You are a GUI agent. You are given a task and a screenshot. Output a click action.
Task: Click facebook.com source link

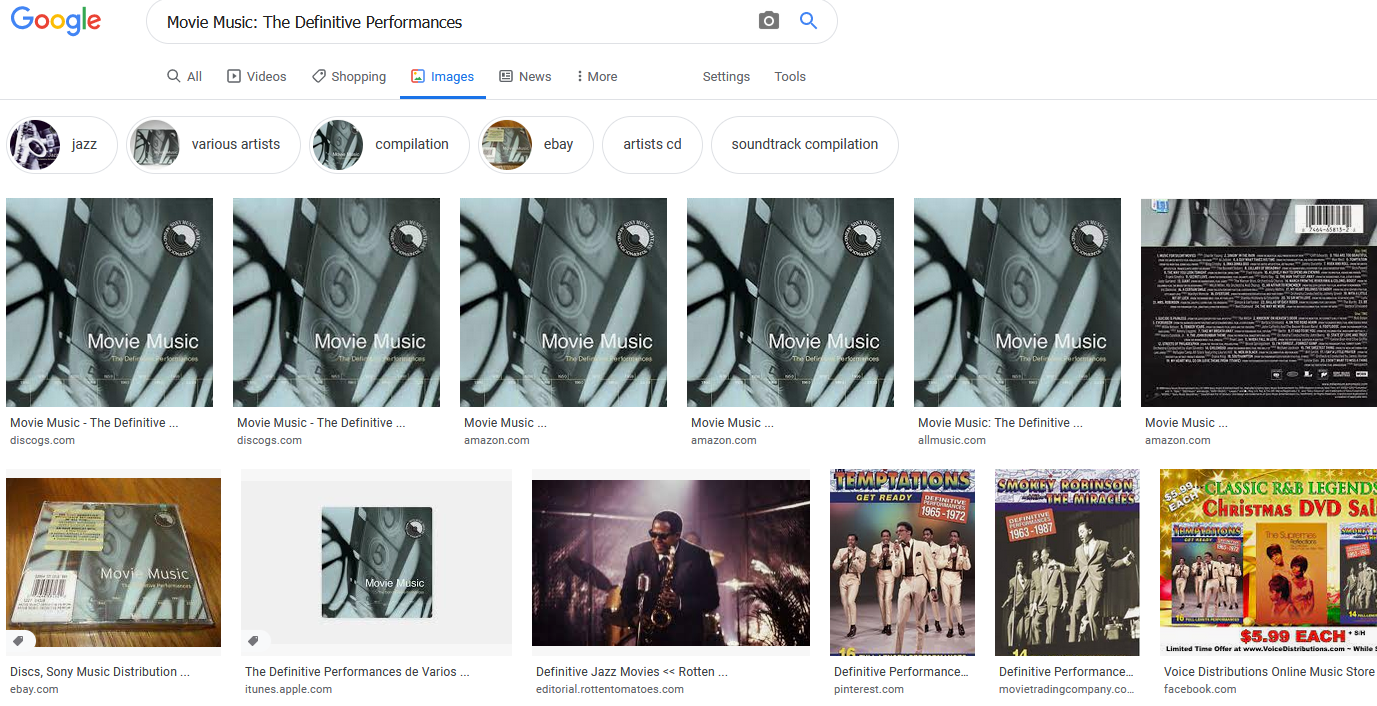click(x=1200, y=689)
